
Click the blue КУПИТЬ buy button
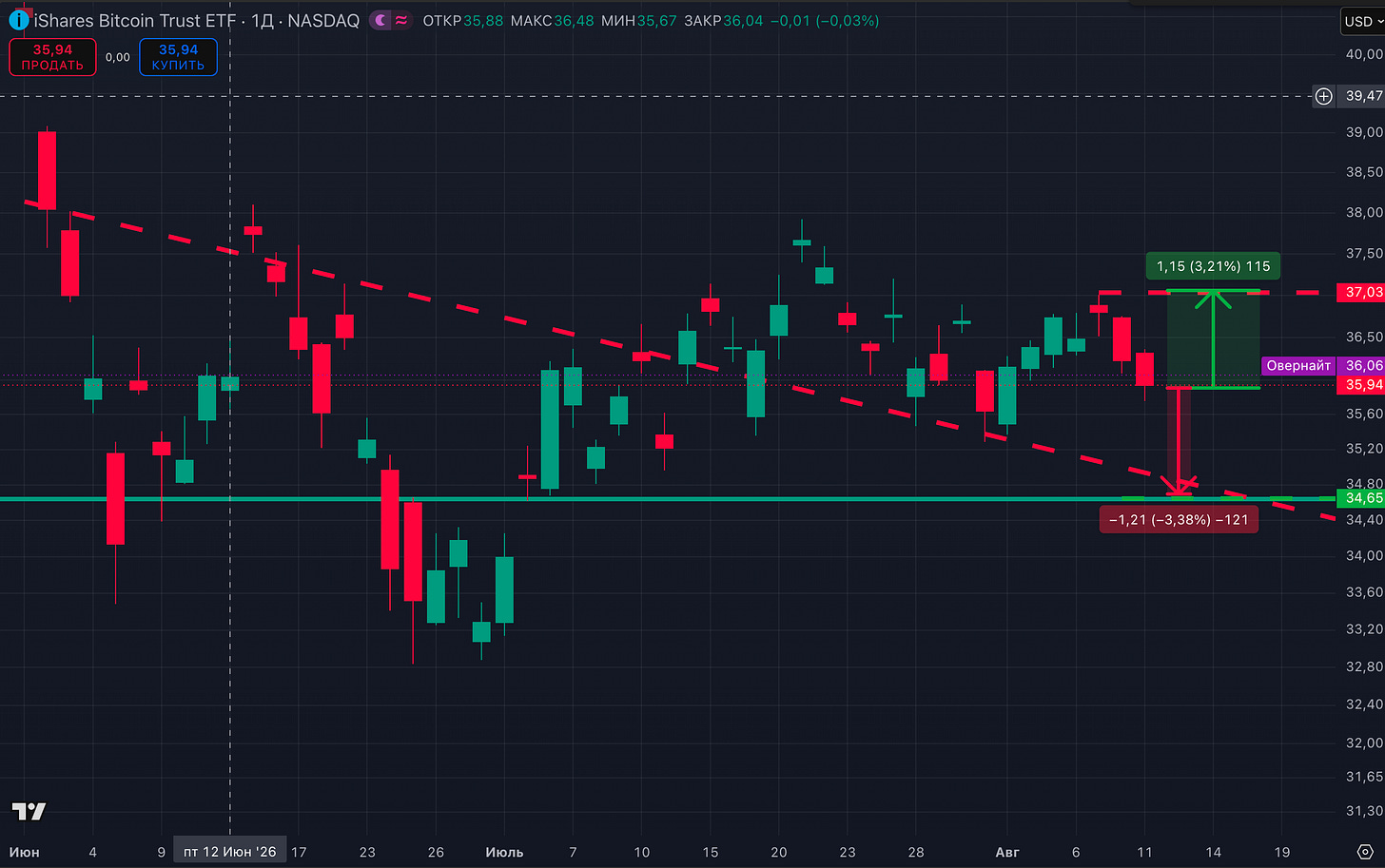pyautogui.click(x=178, y=57)
